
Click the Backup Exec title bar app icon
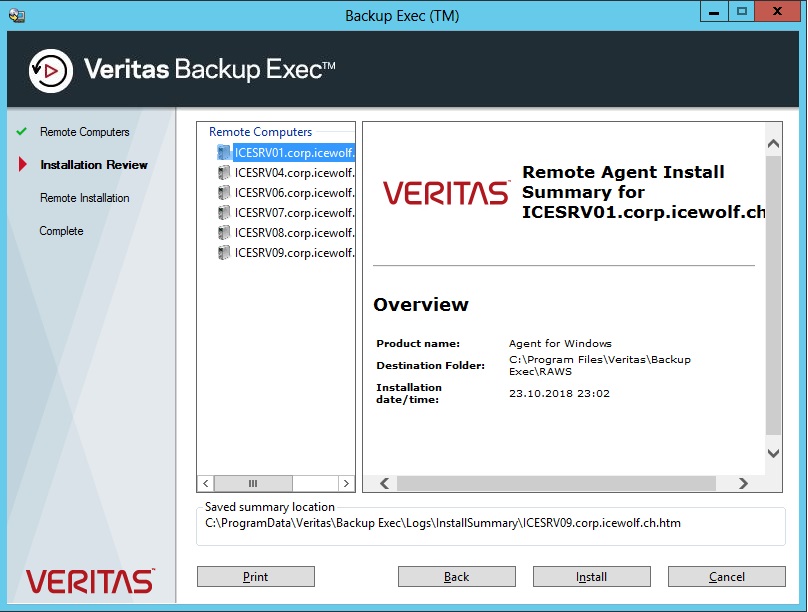[16, 15]
